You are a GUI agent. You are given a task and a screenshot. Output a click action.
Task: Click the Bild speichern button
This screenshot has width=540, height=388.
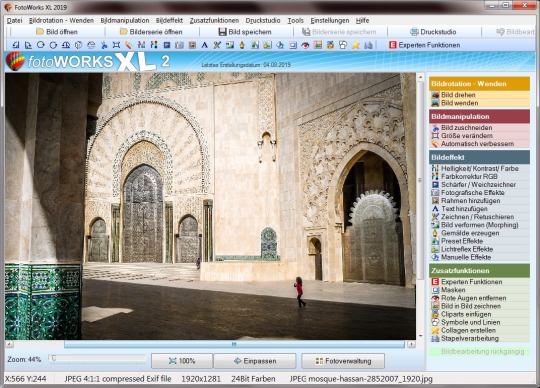pyautogui.click(x=245, y=32)
